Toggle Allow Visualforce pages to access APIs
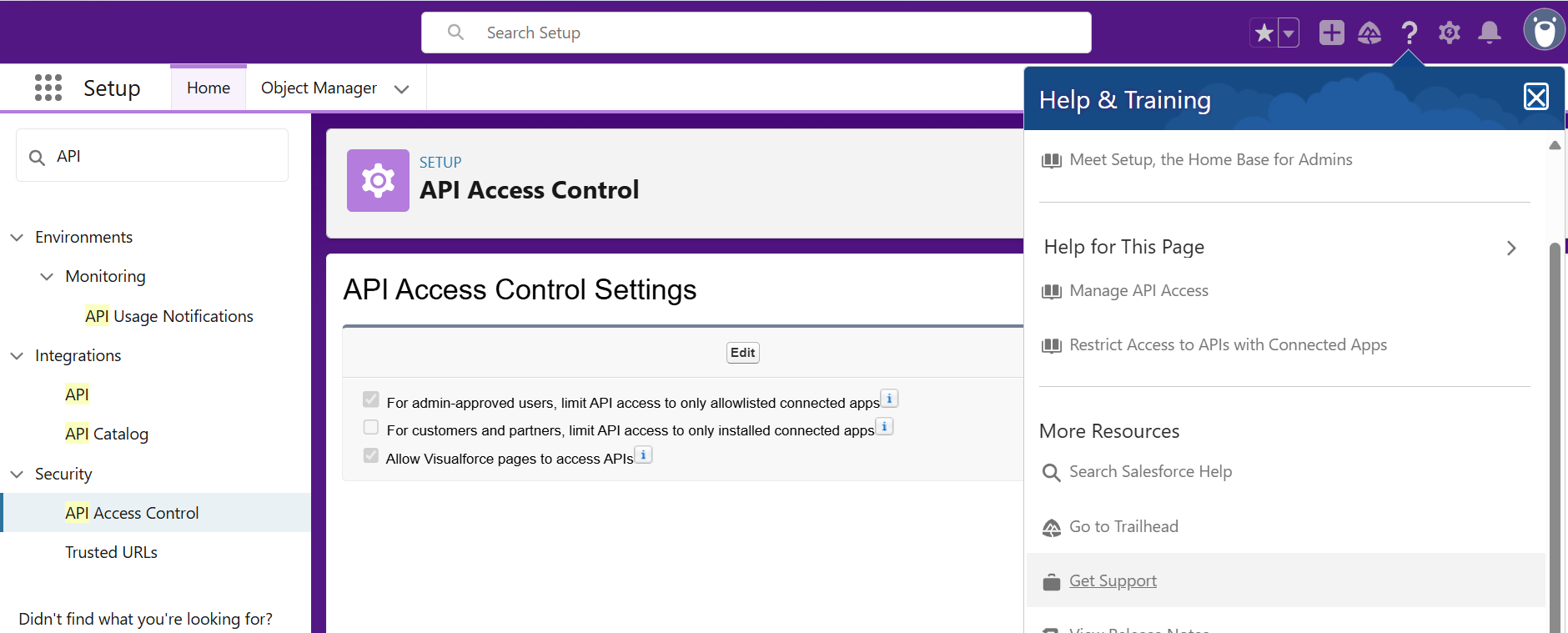Image resolution: width=1568 pixels, height=633 pixels. pos(371,456)
